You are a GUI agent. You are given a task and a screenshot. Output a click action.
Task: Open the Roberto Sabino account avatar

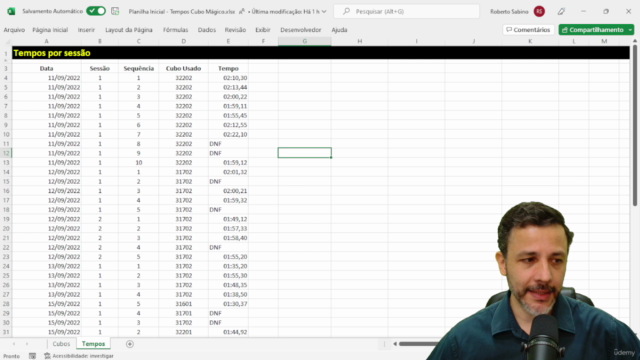539,11
